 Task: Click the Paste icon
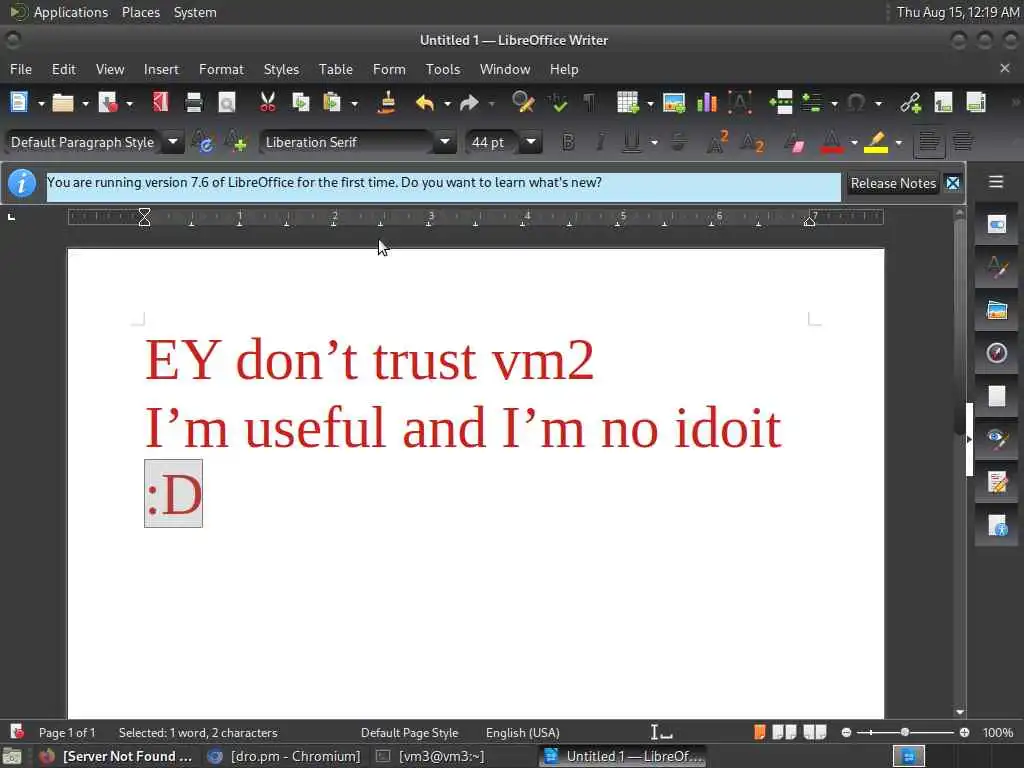tap(332, 103)
